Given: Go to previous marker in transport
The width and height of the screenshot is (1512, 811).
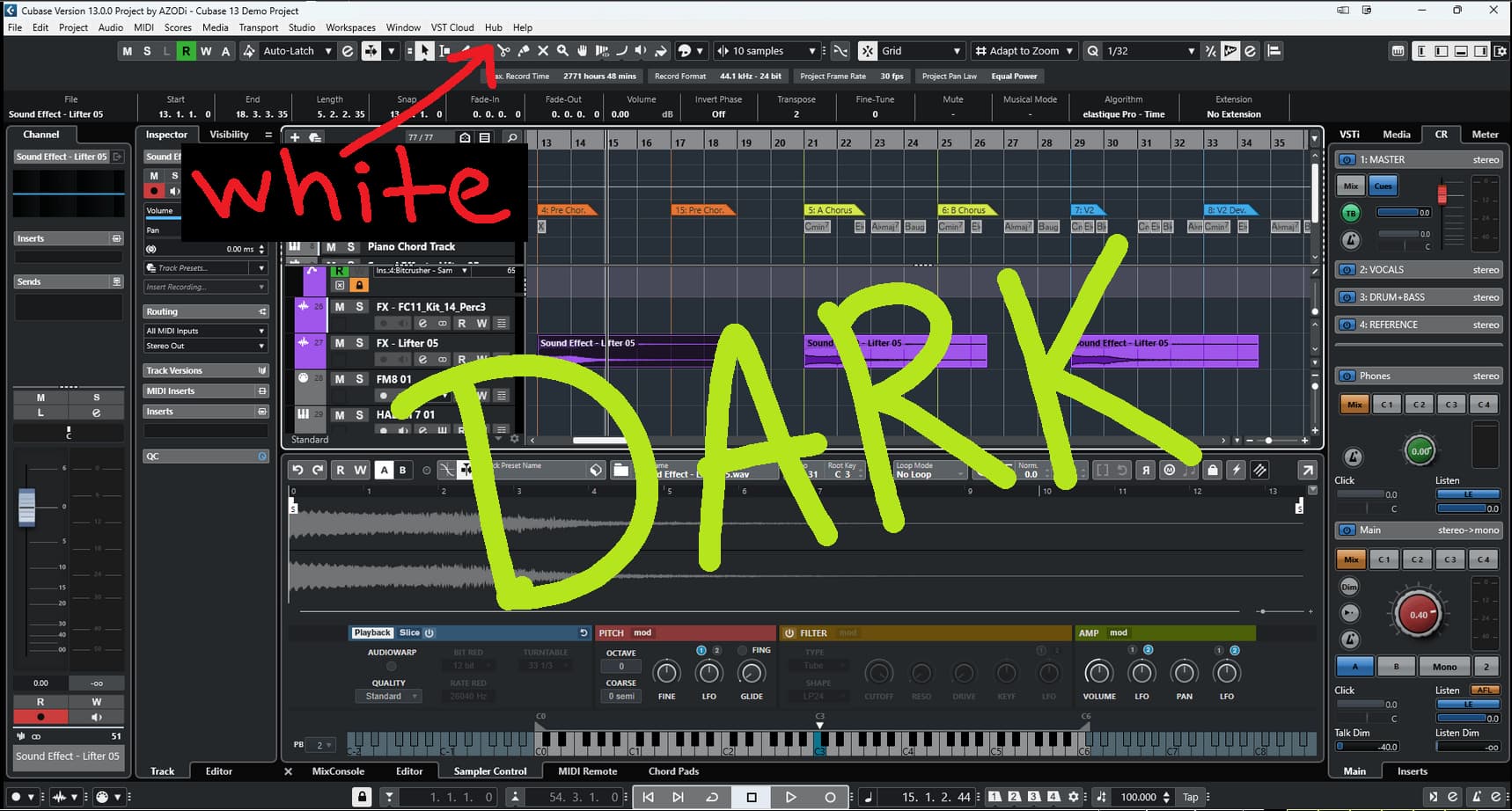Looking at the screenshot, I should click(x=648, y=797).
